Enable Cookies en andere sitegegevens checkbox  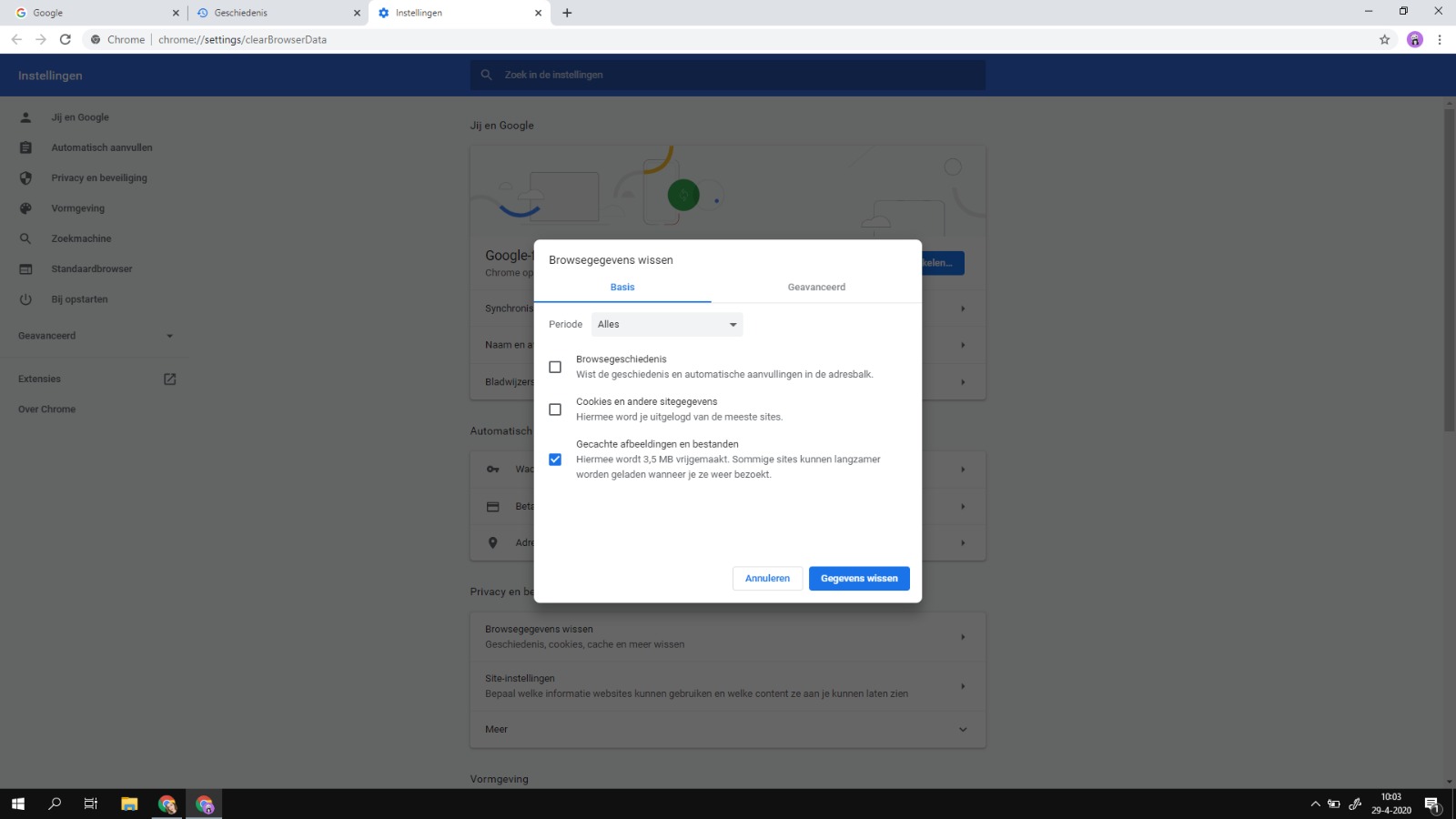point(555,409)
